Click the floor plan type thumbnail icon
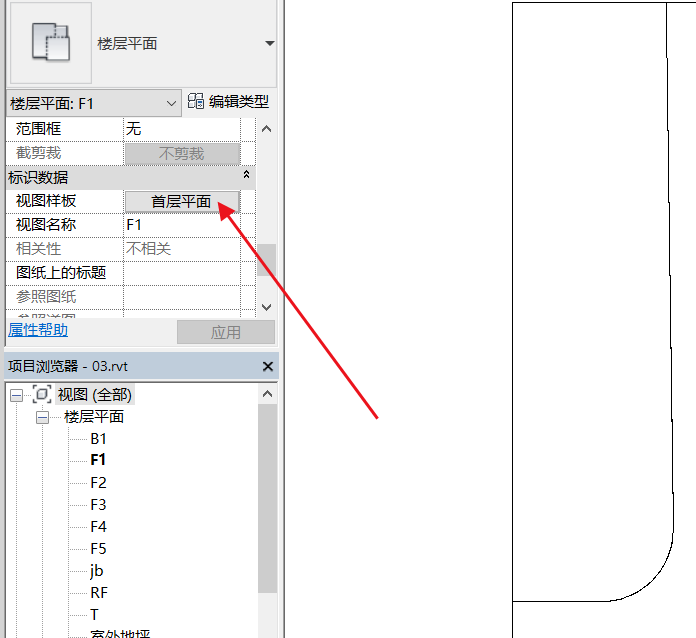This screenshot has width=696, height=638. click(50, 42)
